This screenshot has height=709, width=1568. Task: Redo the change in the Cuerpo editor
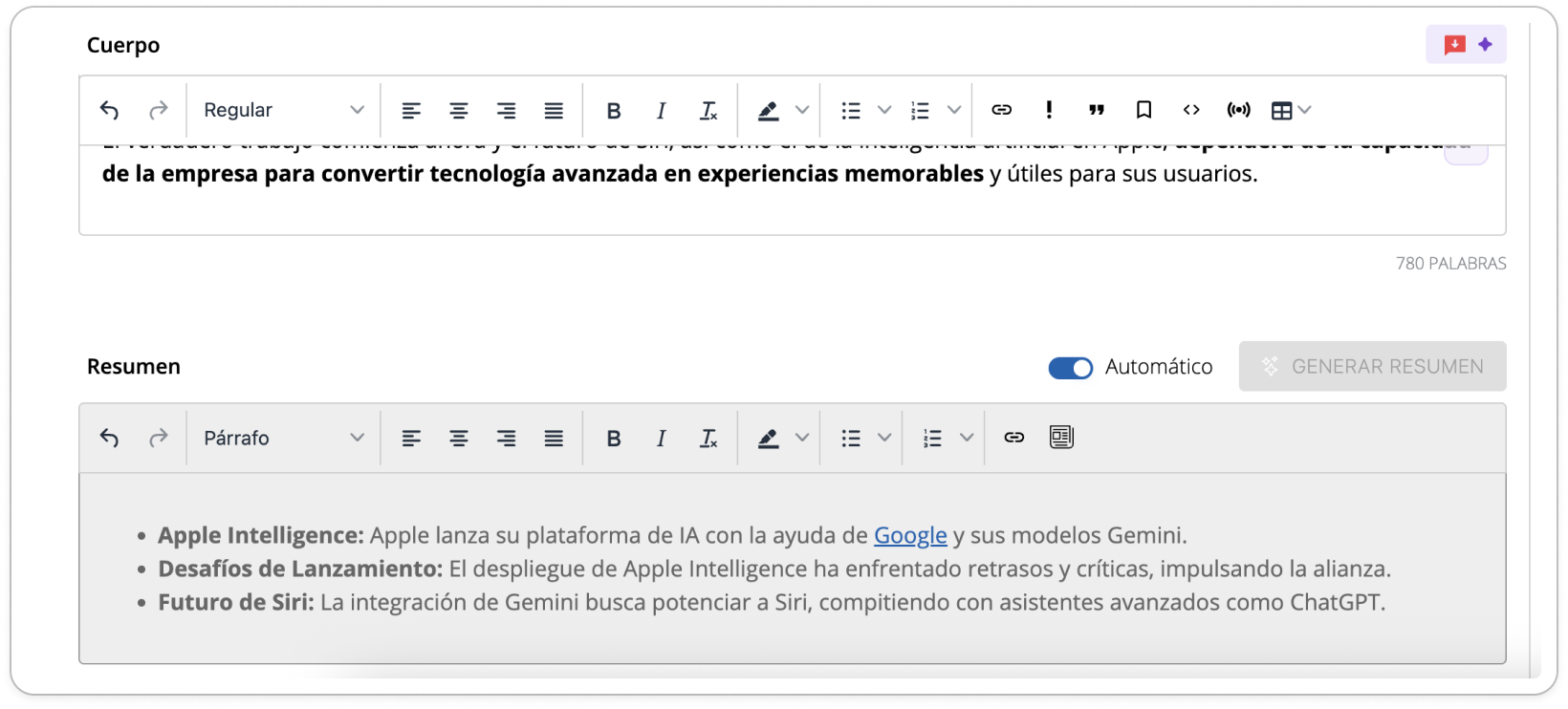point(159,111)
